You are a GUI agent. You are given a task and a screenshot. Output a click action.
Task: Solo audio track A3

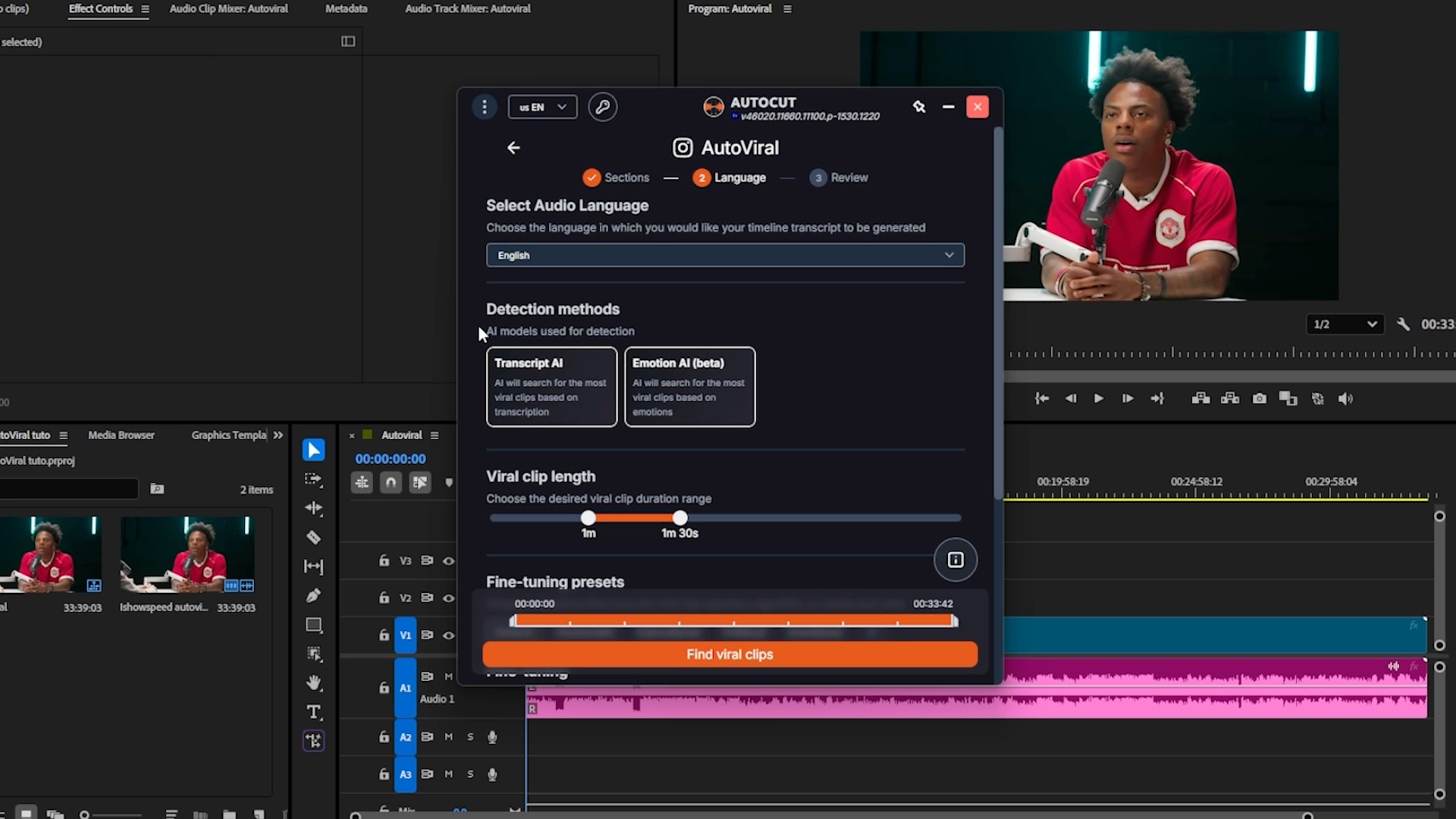pos(470,774)
